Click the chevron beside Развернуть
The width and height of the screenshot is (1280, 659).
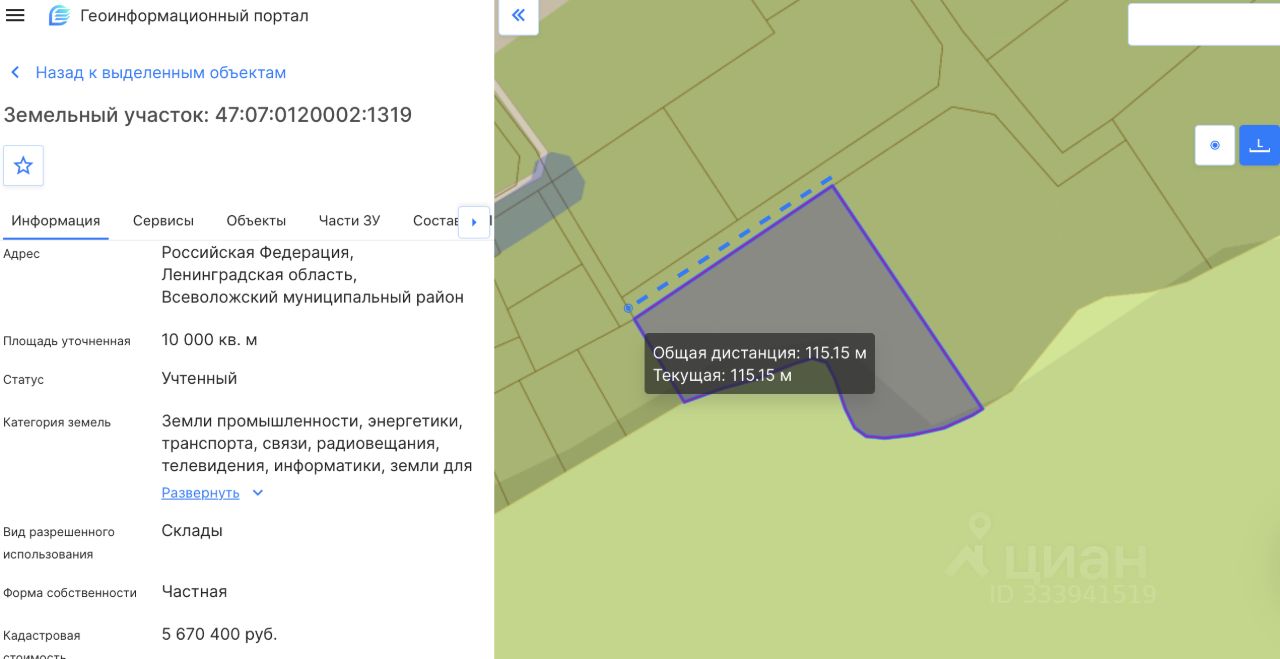[257, 493]
